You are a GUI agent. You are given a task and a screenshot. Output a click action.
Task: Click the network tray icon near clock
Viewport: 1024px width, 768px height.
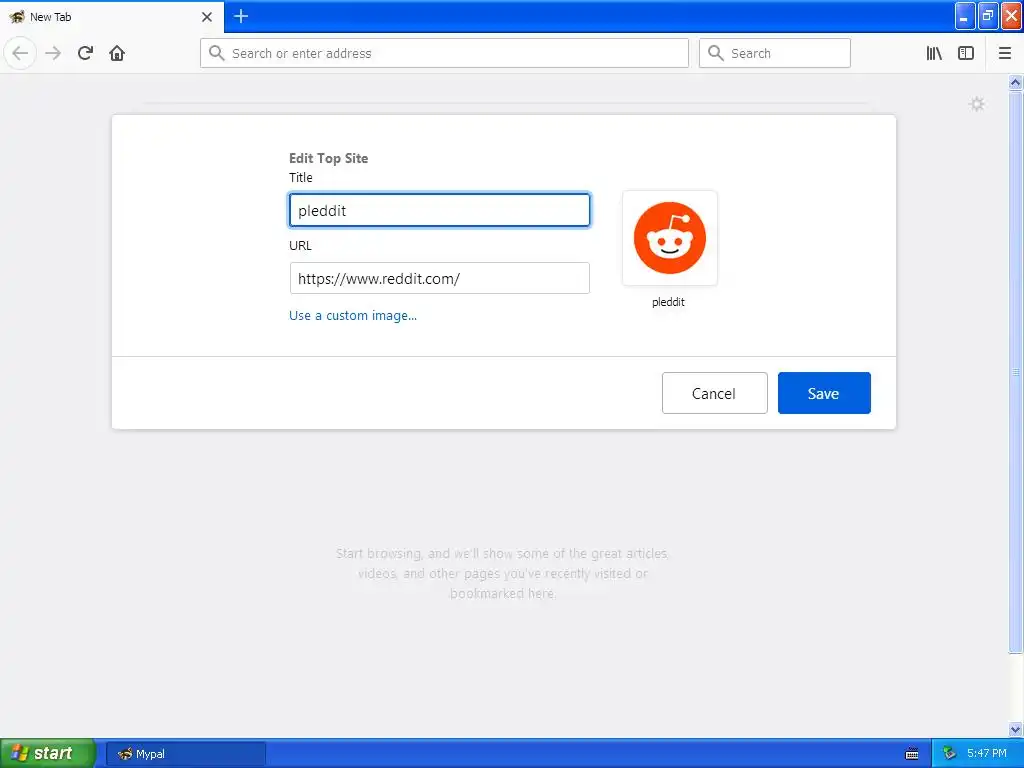click(949, 754)
